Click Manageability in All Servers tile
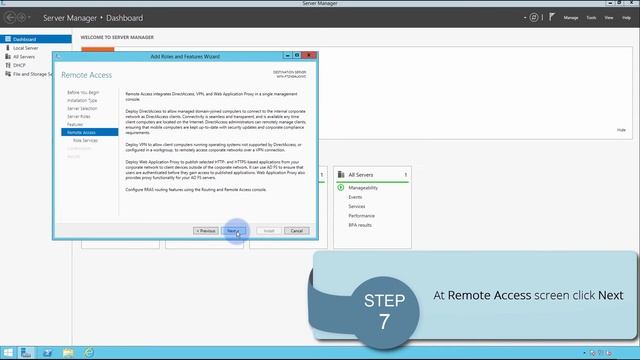Image resolution: width=640 pixels, height=360 pixels. coord(363,188)
